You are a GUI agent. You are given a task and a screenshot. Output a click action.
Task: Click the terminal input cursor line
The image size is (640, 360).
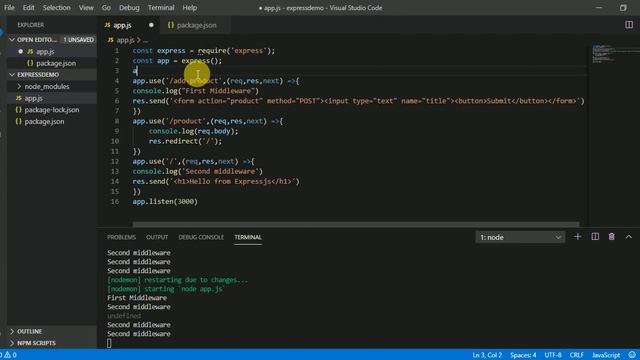tap(109, 343)
